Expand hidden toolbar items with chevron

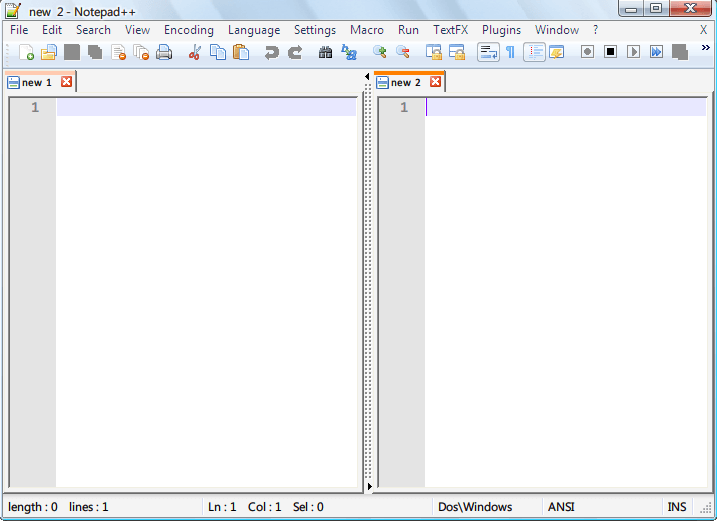click(x=705, y=48)
